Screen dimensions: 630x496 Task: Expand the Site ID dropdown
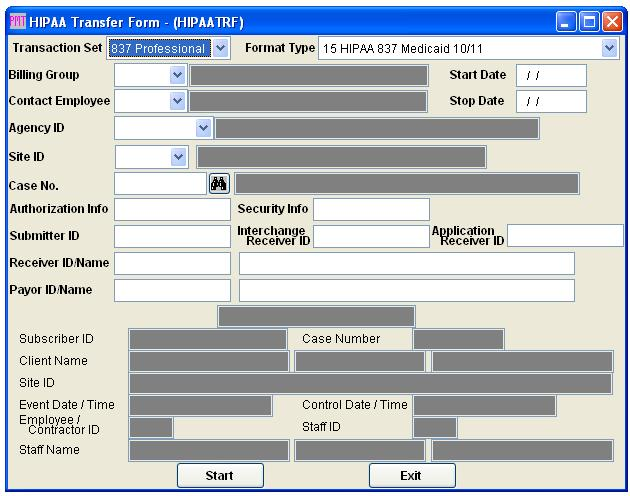pos(178,157)
